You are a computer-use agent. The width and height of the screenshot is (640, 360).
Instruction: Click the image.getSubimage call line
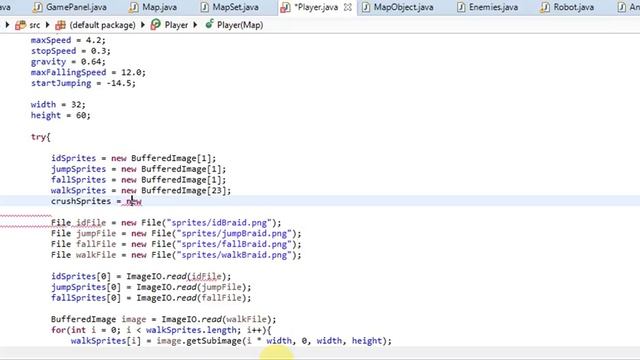pos(231,341)
